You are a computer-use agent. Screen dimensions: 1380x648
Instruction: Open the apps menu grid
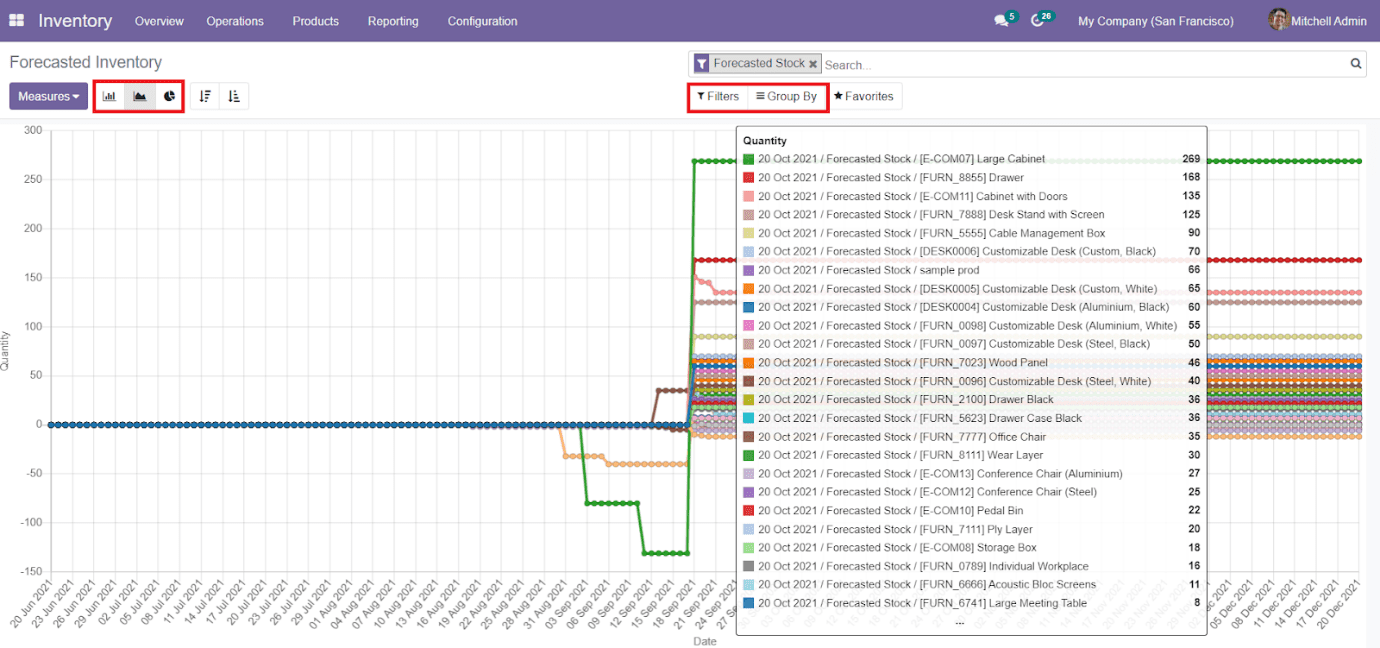point(16,20)
